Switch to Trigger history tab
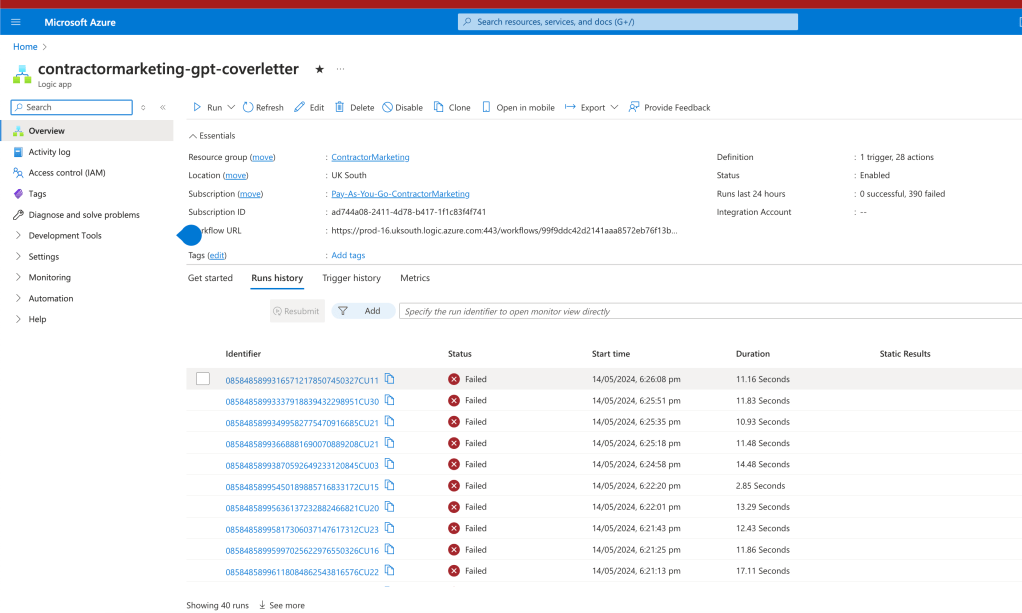Image resolution: width=1022 pixels, height=613 pixels. click(x=351, y=278)
